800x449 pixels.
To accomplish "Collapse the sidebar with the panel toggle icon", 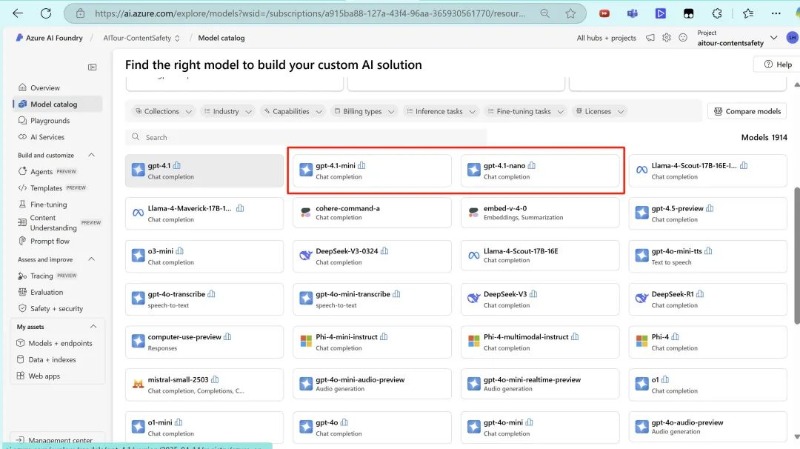I will click(92, 67).
